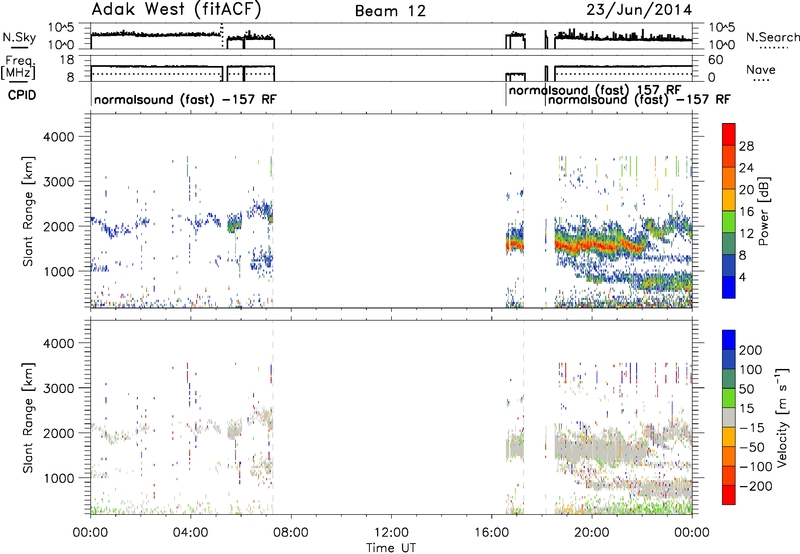Click the light green 15 to 50 velocity segment
The height and width of the screenshot is (554, 800).
coord(729,398)
